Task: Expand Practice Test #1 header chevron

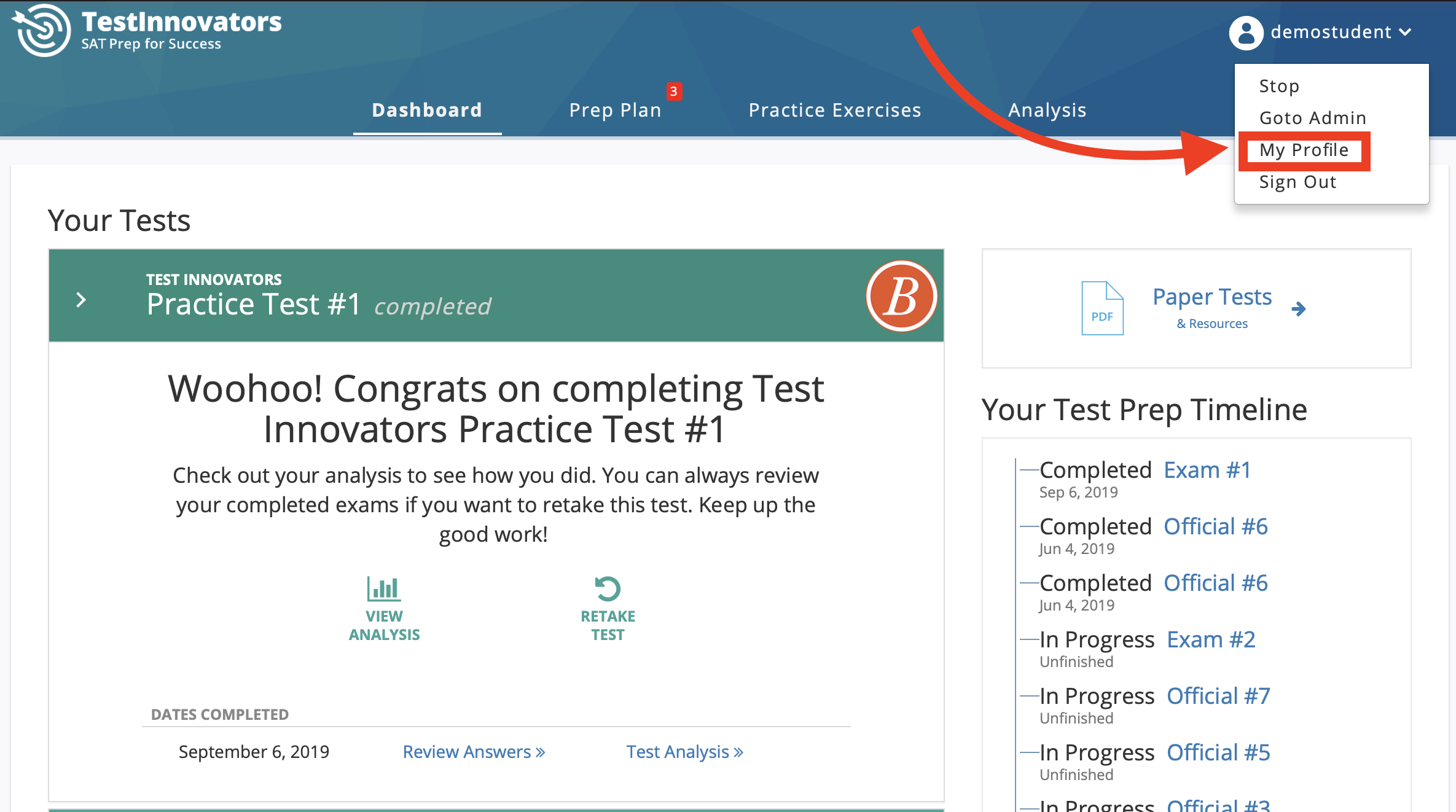Action: [81, 300]
